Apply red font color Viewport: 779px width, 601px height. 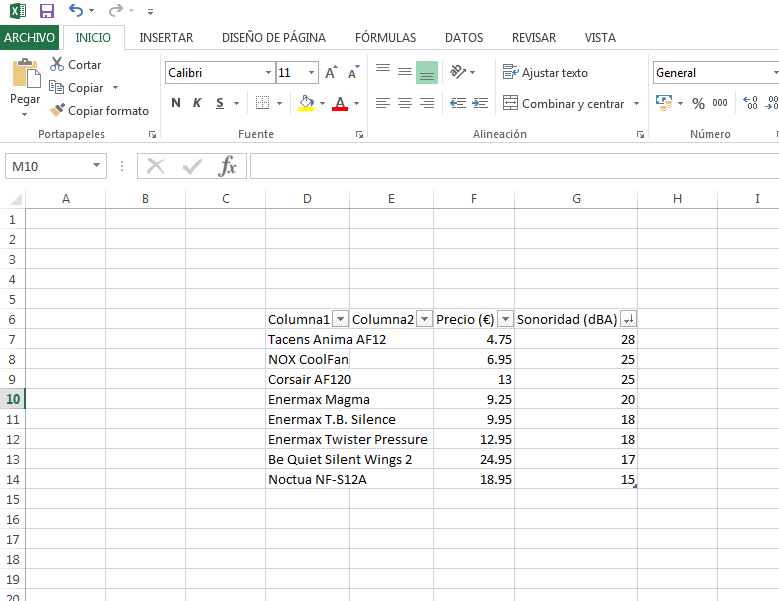[x=340, y=103]
